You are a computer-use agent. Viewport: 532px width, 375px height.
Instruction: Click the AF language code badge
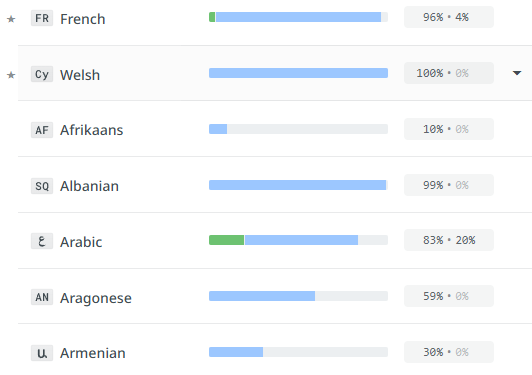[42, 130]
